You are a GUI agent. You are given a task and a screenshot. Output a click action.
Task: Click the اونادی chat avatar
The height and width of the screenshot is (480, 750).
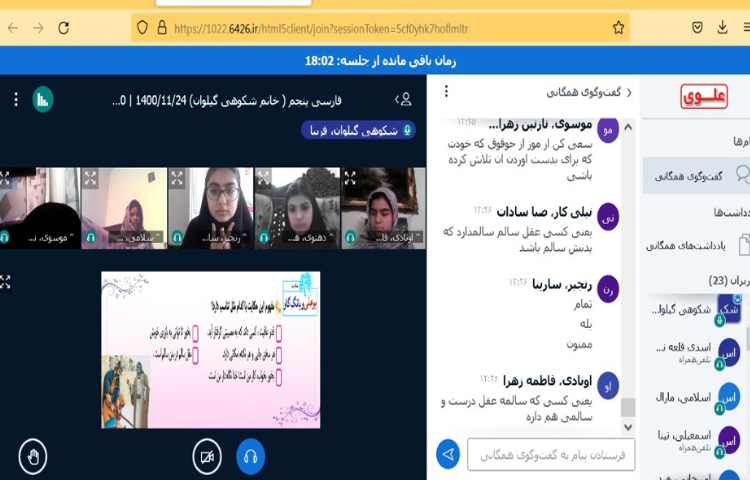pyautogui.click(x=608, y=385)
